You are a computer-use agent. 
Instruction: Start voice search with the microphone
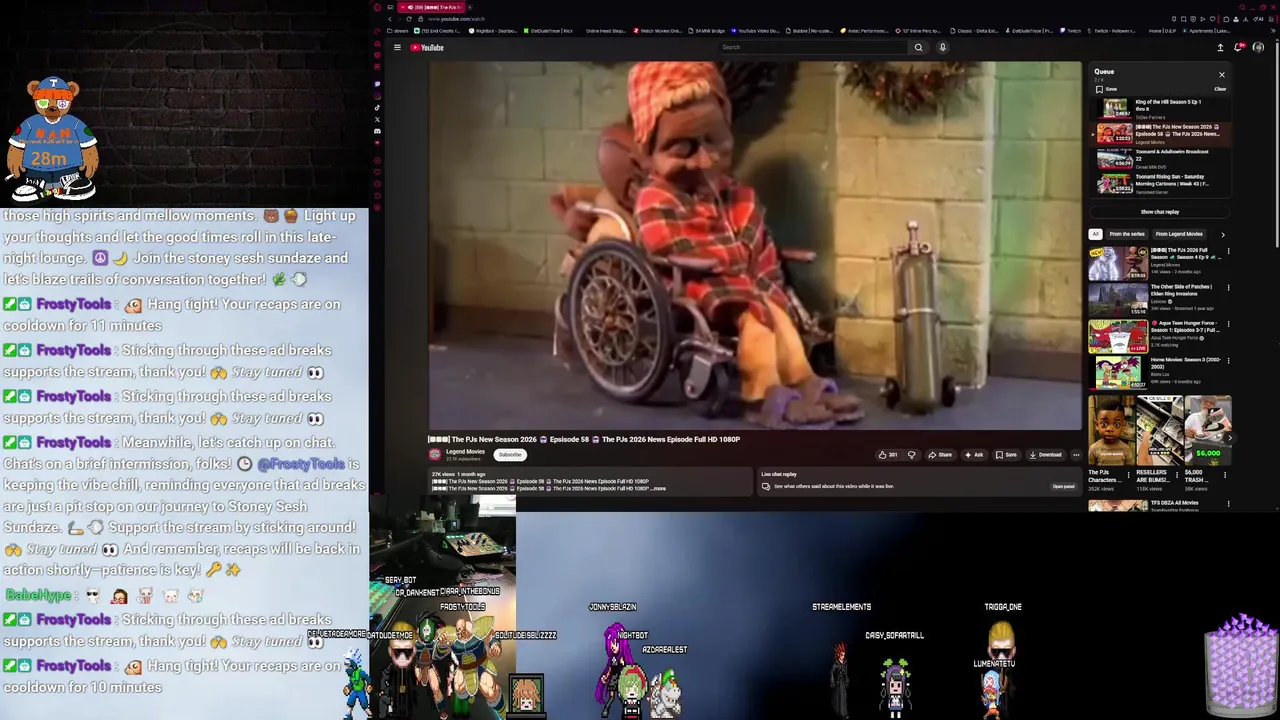942,47
